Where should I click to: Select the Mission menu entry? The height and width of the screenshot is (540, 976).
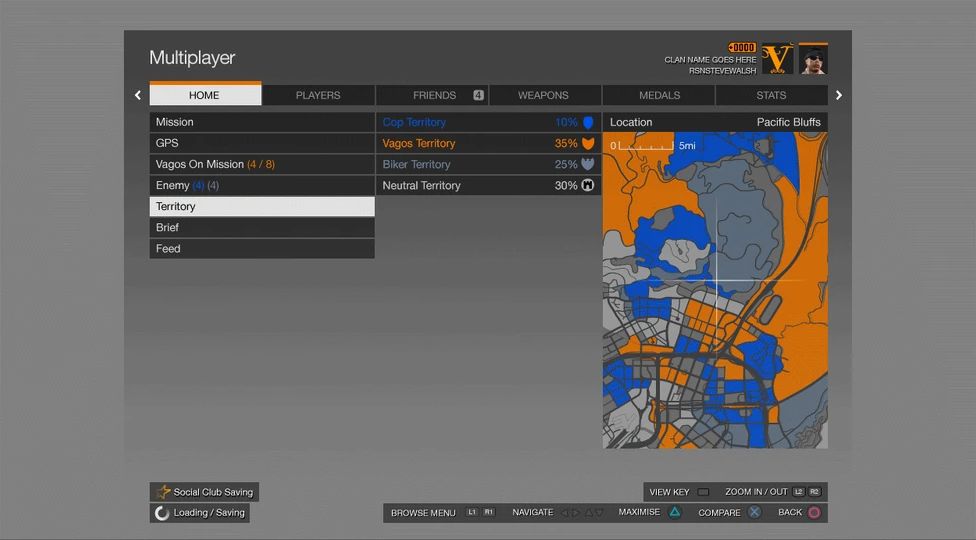tap(262, 122)
